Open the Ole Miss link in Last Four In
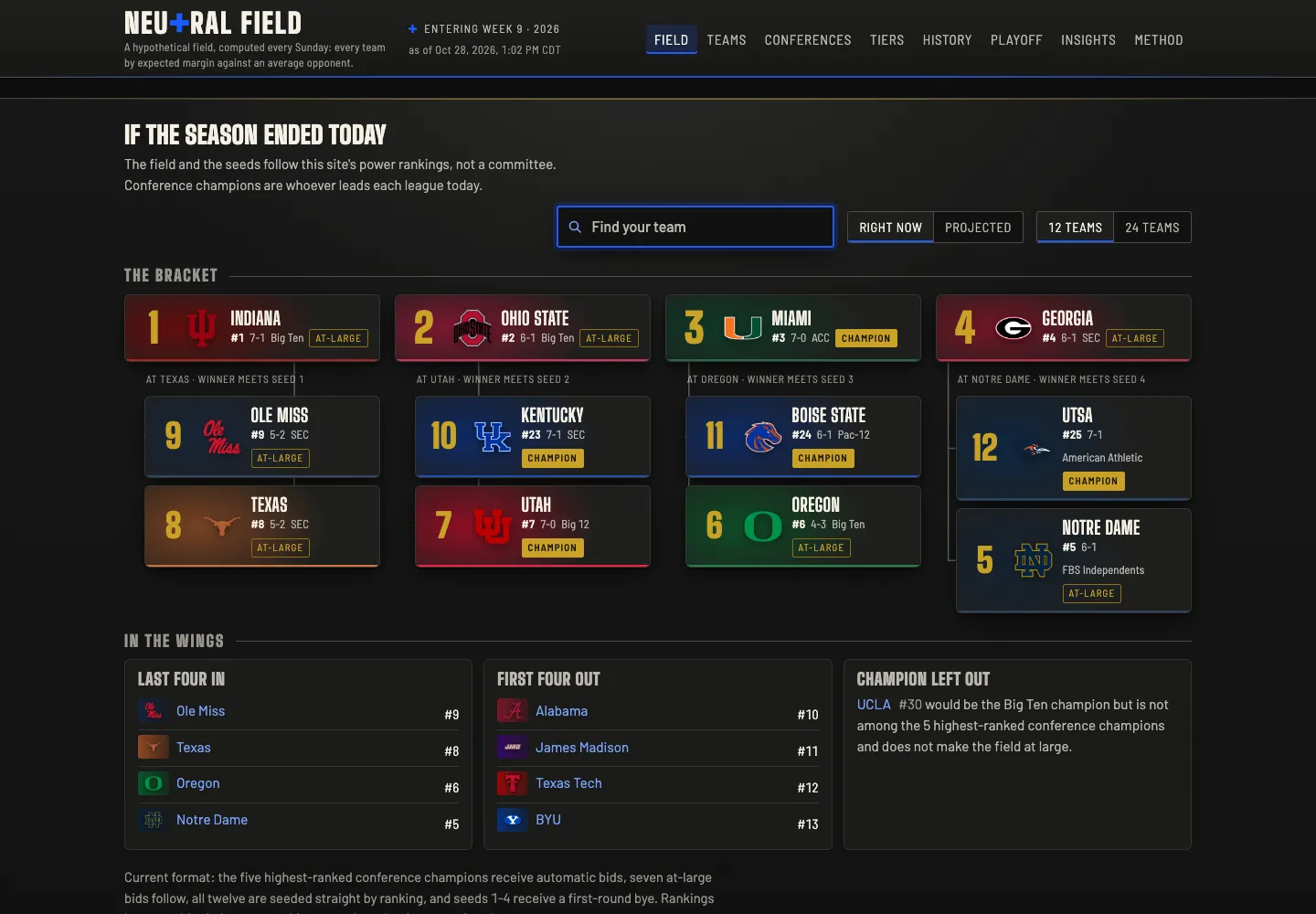1316x914 pixels. 200,711
